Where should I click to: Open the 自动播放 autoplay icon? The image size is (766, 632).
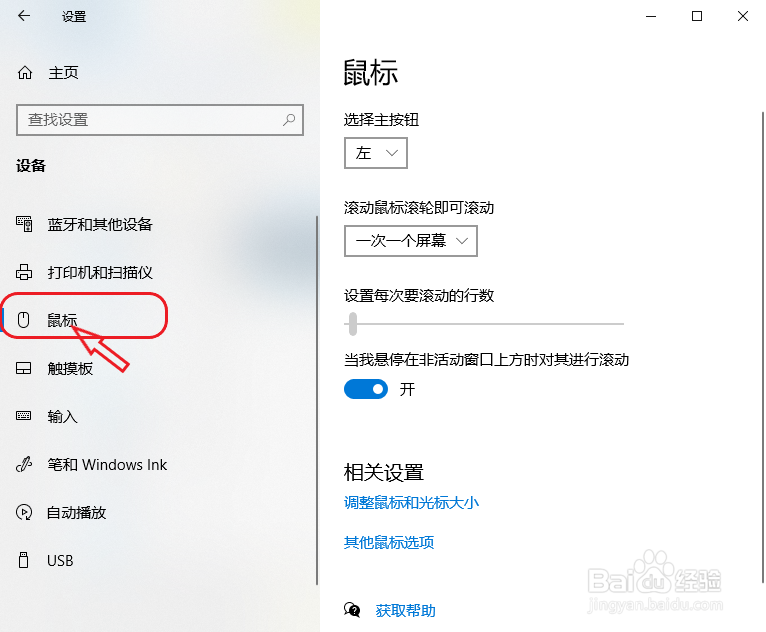tap(24, 512)
